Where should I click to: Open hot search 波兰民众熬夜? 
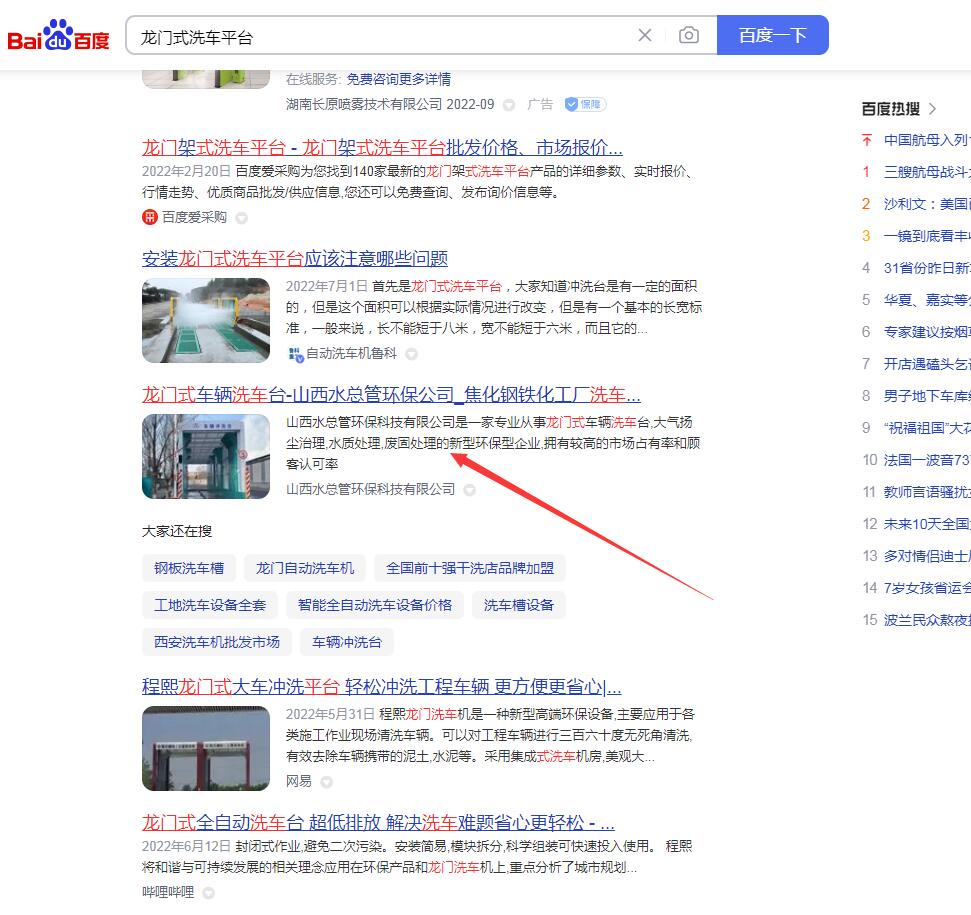(x=927, y=620)
